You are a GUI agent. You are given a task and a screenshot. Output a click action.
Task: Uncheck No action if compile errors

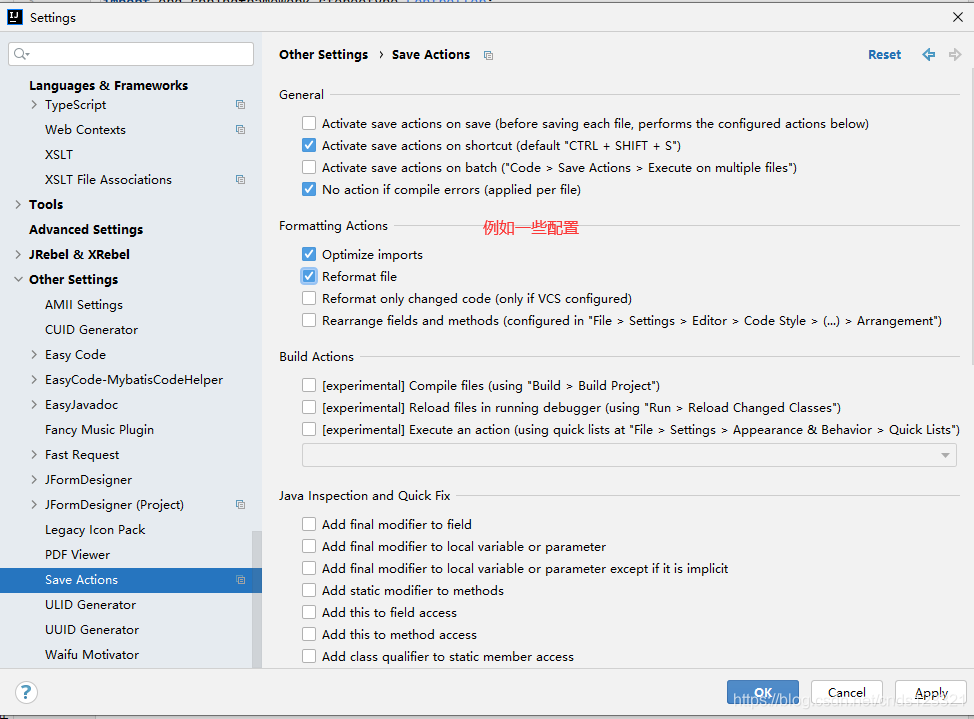coord(309,189)
